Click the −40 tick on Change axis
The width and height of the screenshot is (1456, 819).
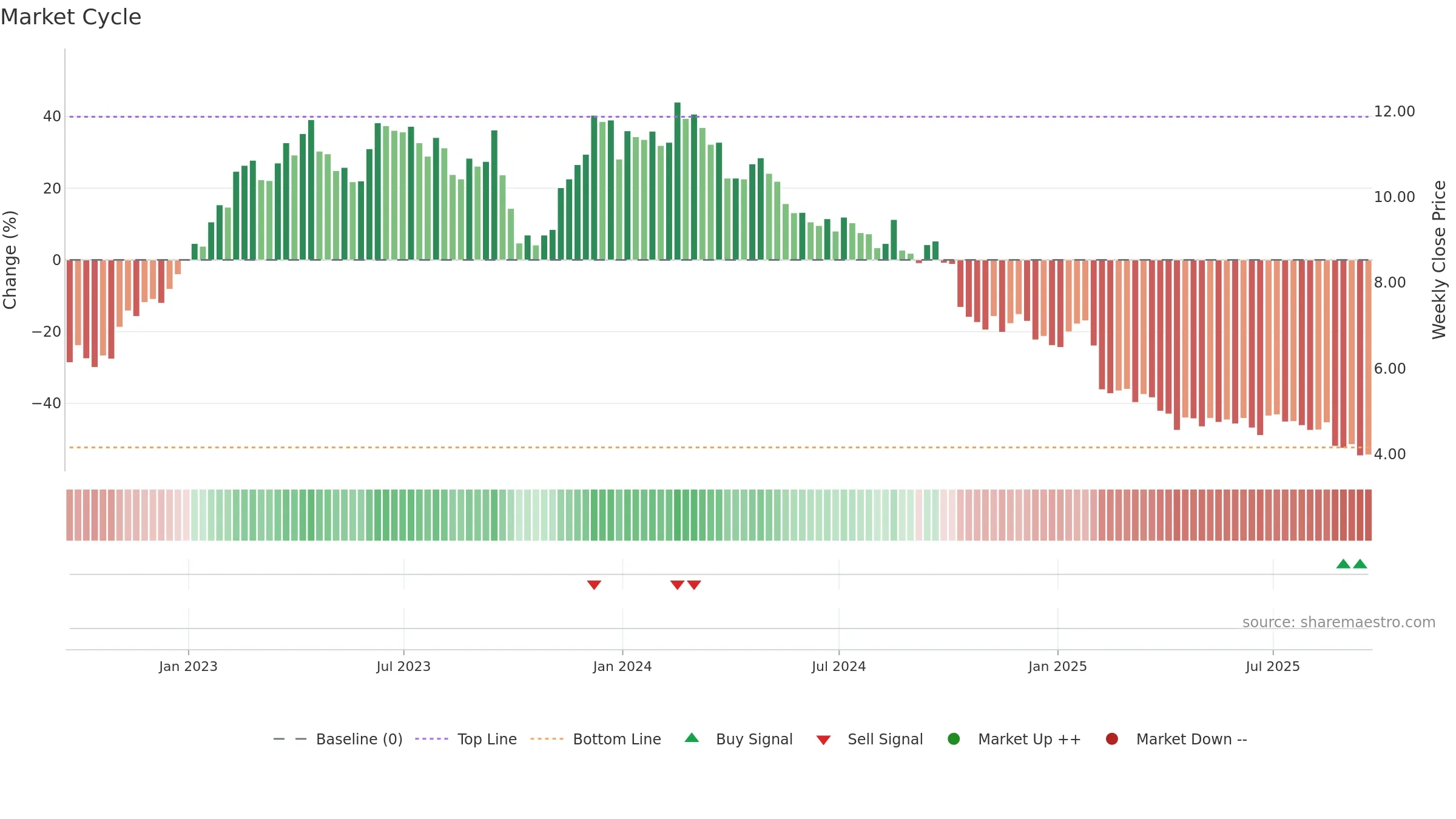[47, 403]
